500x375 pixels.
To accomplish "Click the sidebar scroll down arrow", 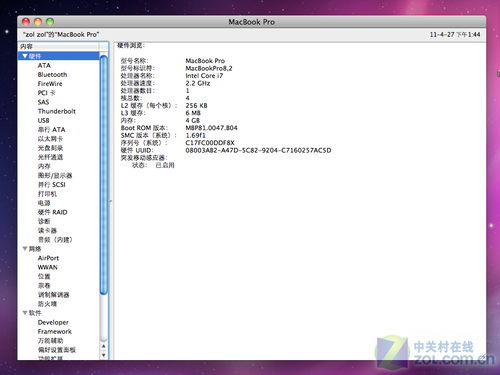I will [104, 355].
